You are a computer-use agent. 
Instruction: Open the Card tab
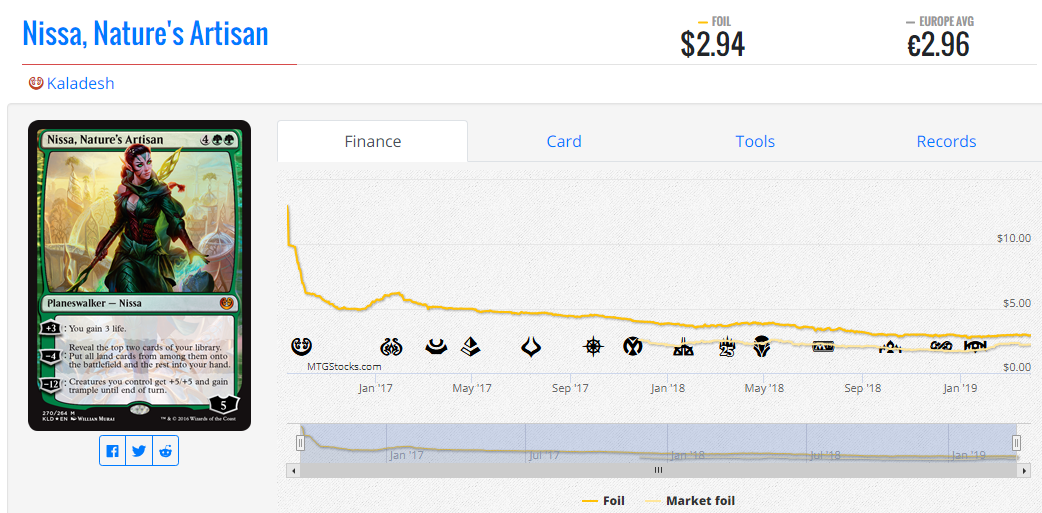[564, 142]
